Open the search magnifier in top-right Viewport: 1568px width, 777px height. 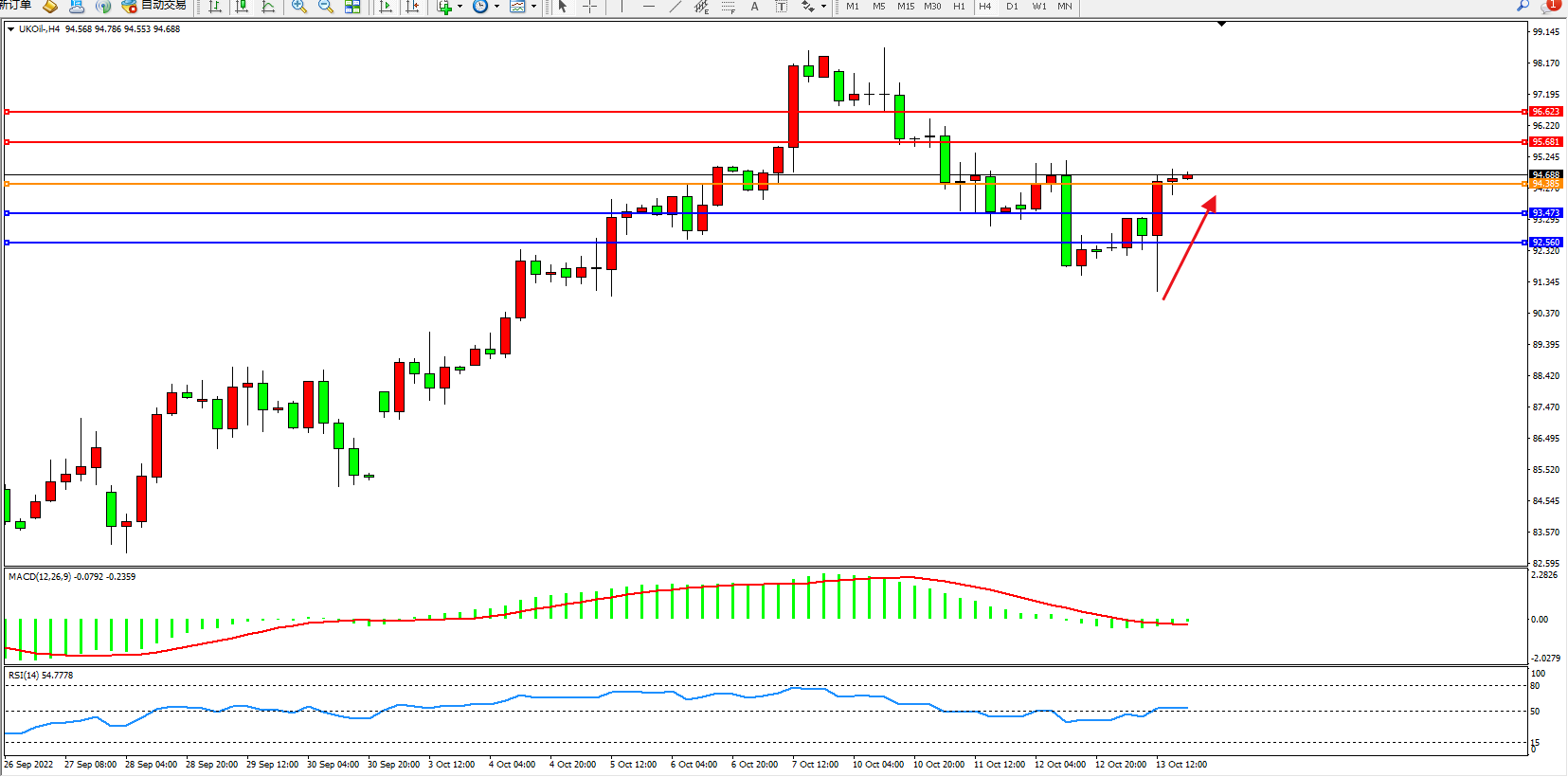(1523, 6)
